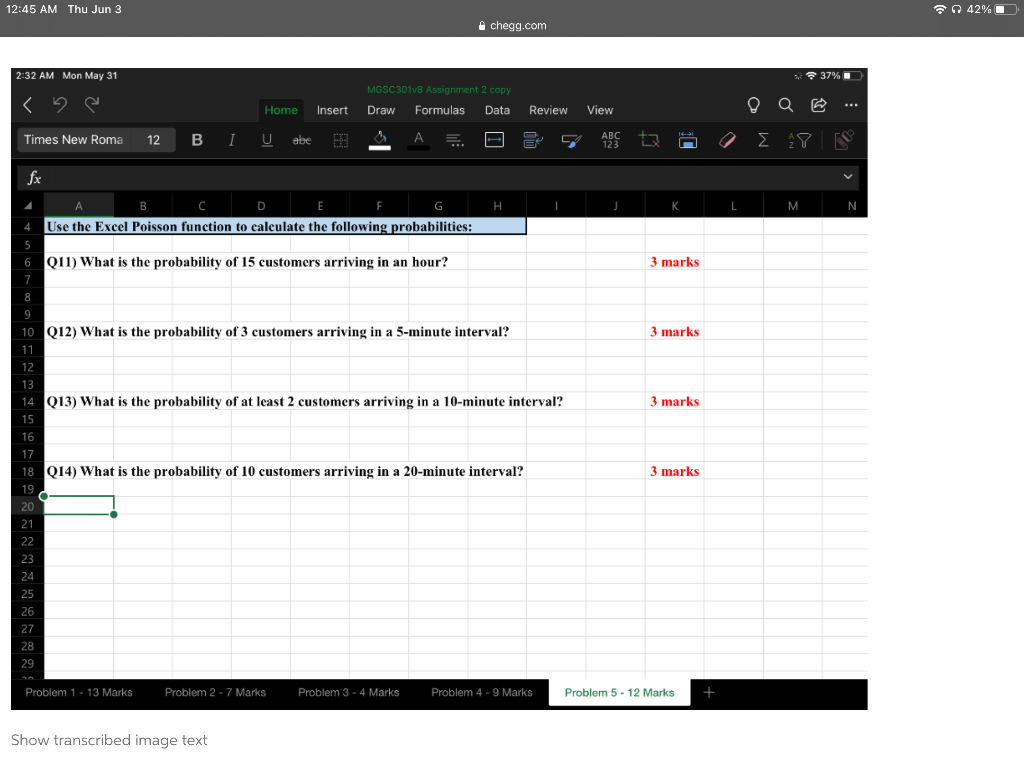Image resolution: width=1024 pixels, height=768 pixels.
Task: Click the dimmed paste format icon
Action: tap(844, 140)
